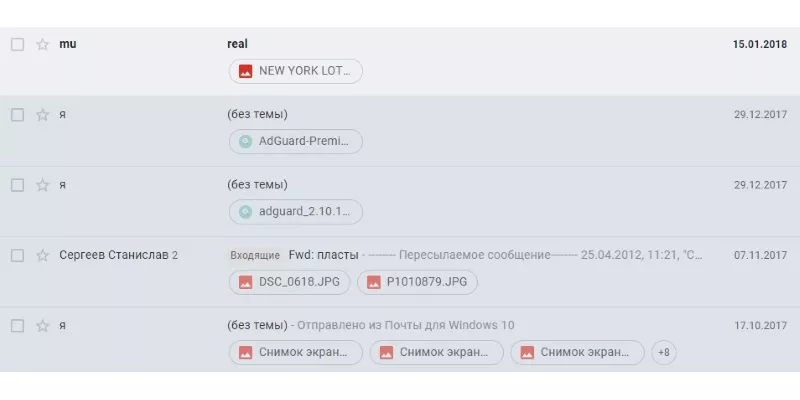Open the email with subject real
800x400 pixels.
click(238, 44)
